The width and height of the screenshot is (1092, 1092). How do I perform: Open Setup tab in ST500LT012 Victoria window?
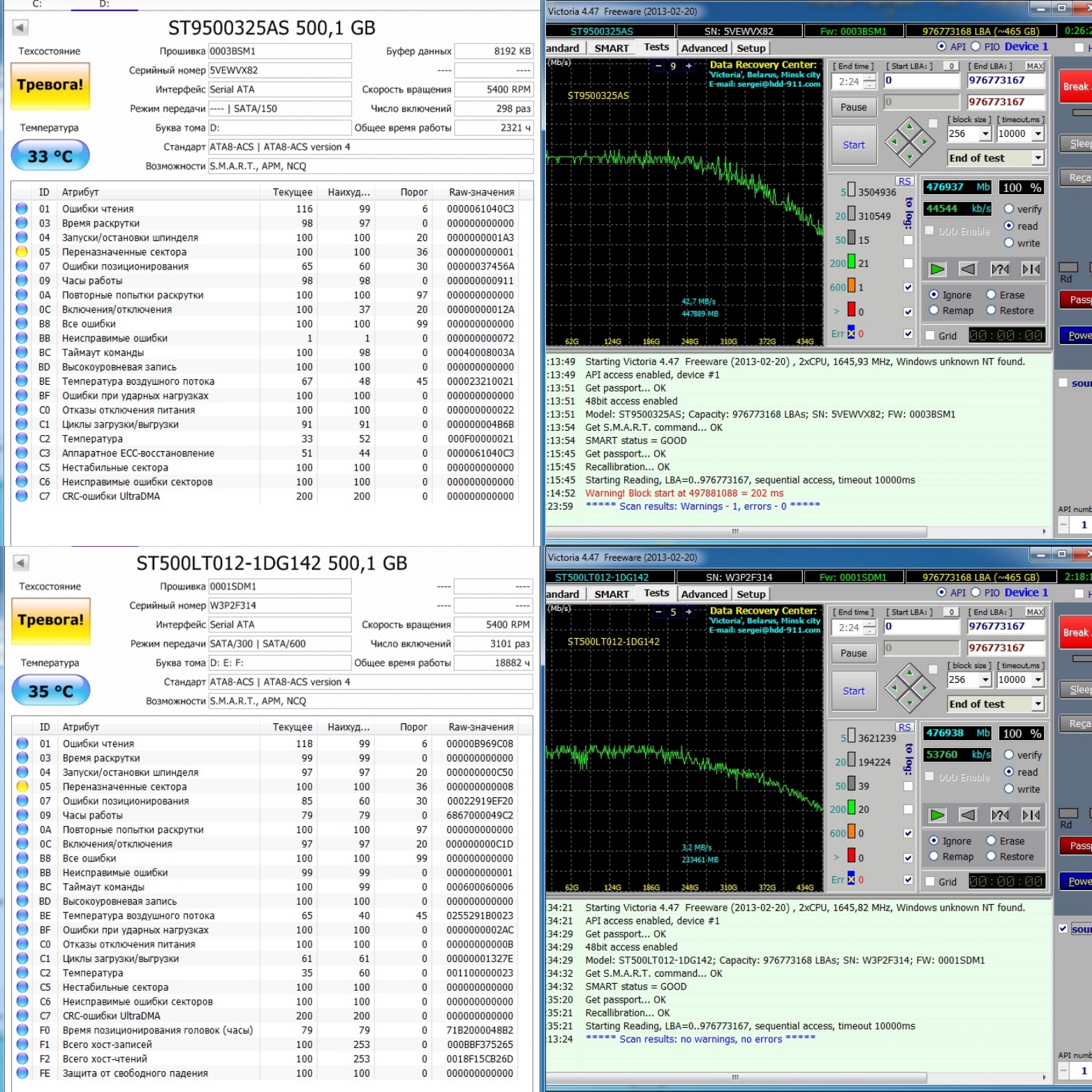(751, 594)
